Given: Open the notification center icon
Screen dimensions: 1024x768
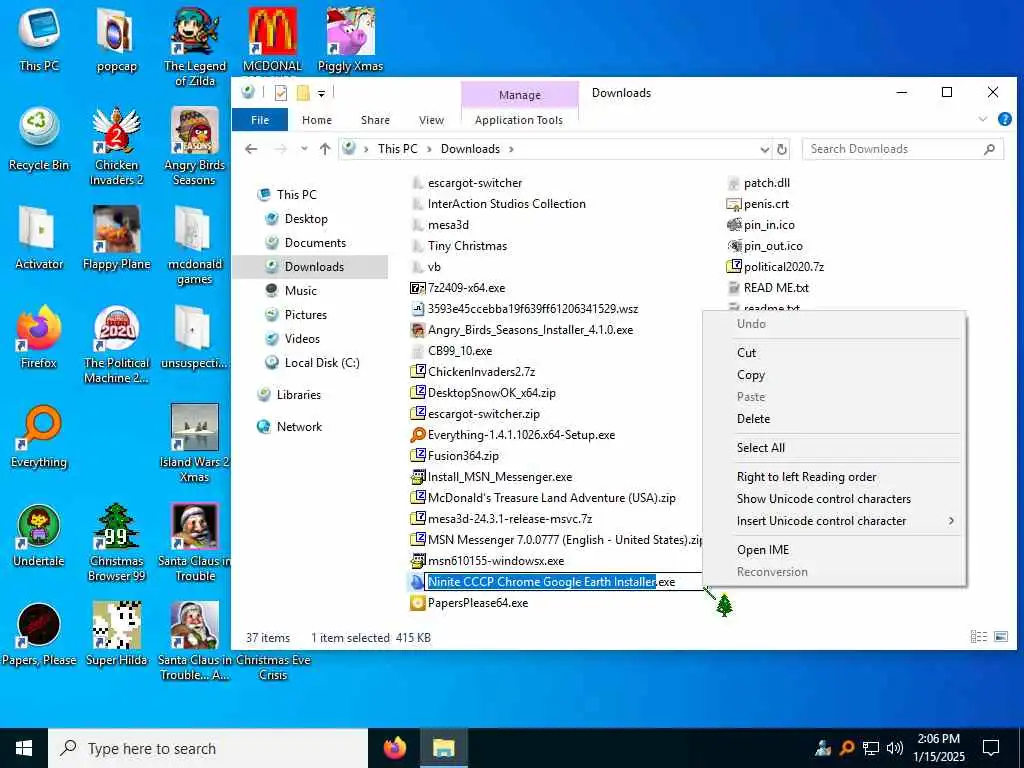Looking at the screenshot, I should (x=991, y=748).
